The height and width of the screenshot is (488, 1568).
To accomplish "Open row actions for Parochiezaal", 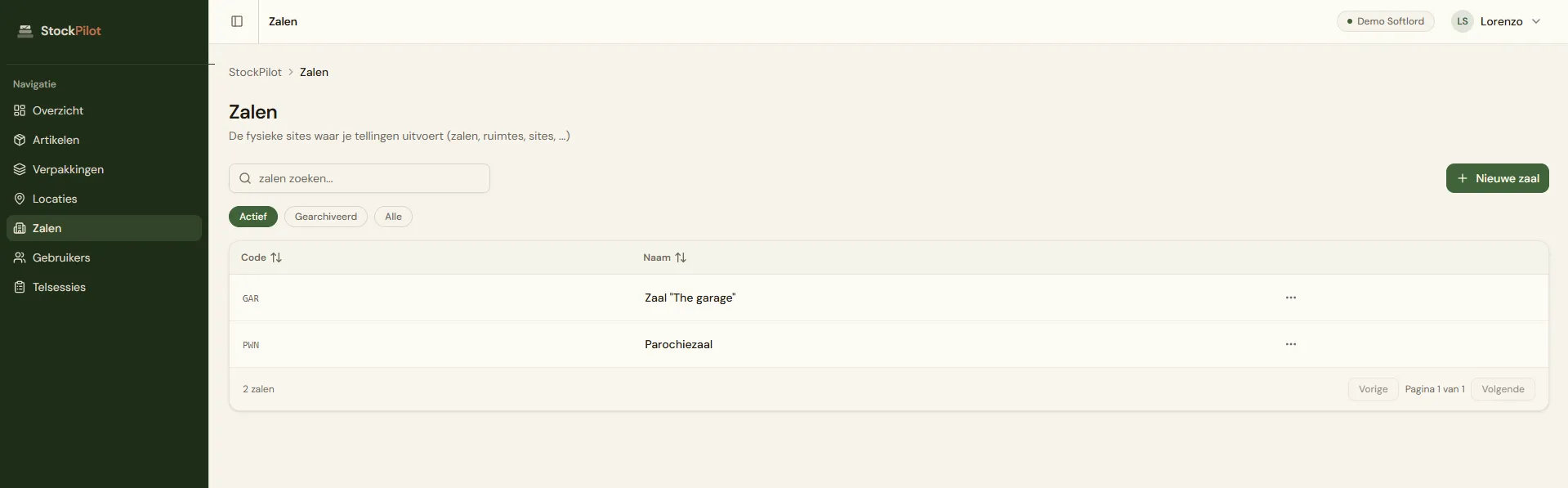I will tap(1291, 344).
